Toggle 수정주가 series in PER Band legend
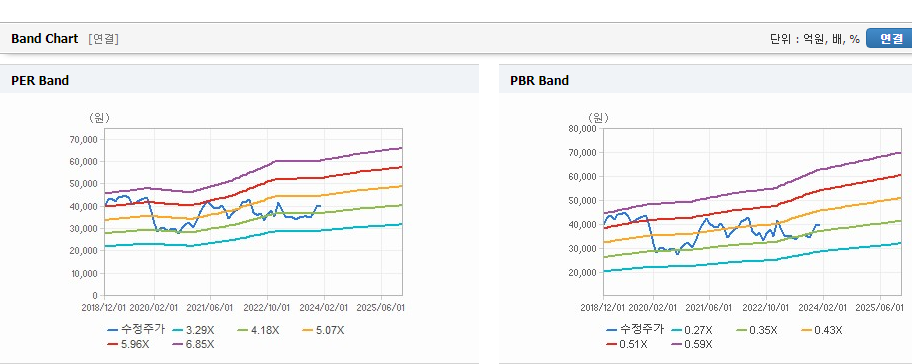Screen dimensions: 912x364 coord(136,330)
